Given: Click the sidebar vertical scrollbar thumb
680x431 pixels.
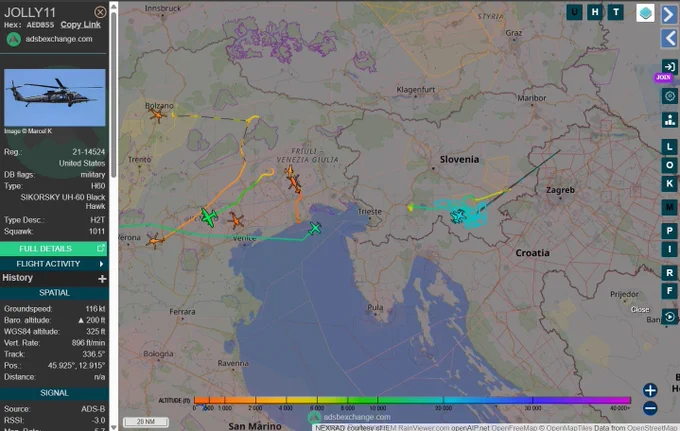Looking at the screenshot, I should point(114,95).
